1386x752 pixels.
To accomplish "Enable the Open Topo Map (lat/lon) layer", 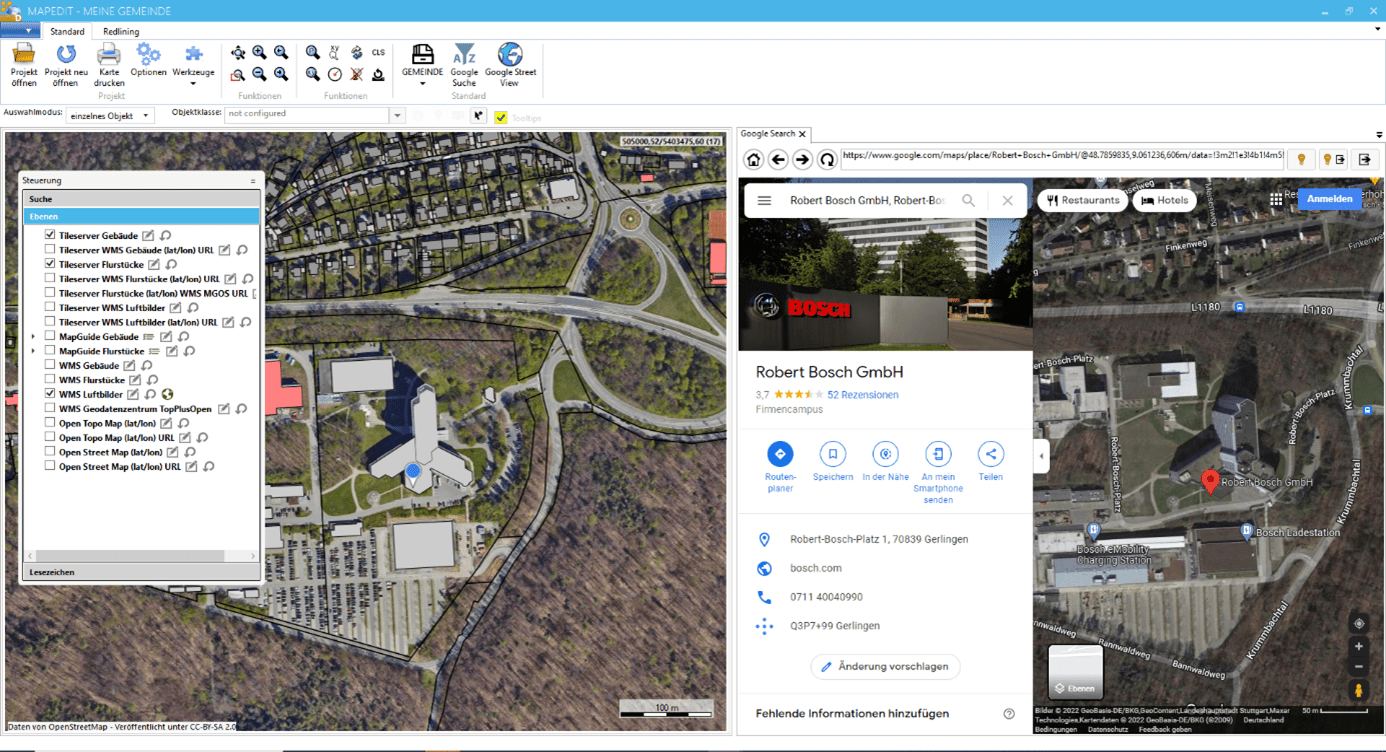I will [50, 423].
